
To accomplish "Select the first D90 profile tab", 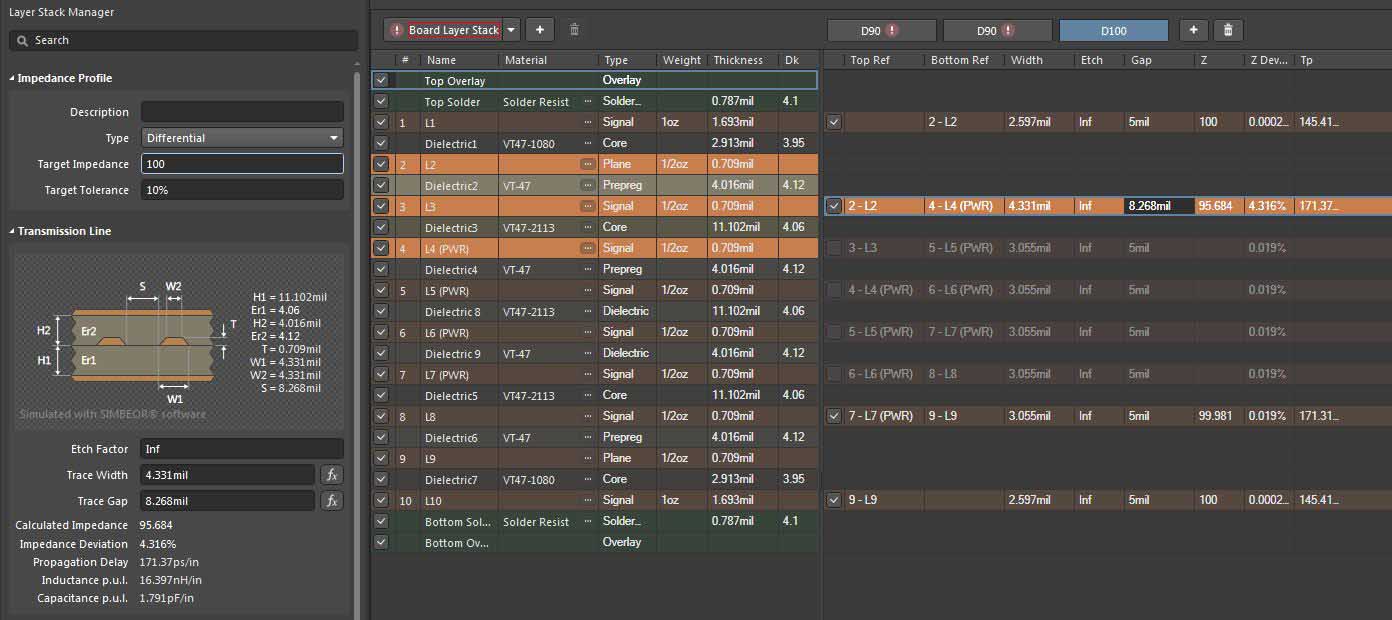I will pos(881,30).
